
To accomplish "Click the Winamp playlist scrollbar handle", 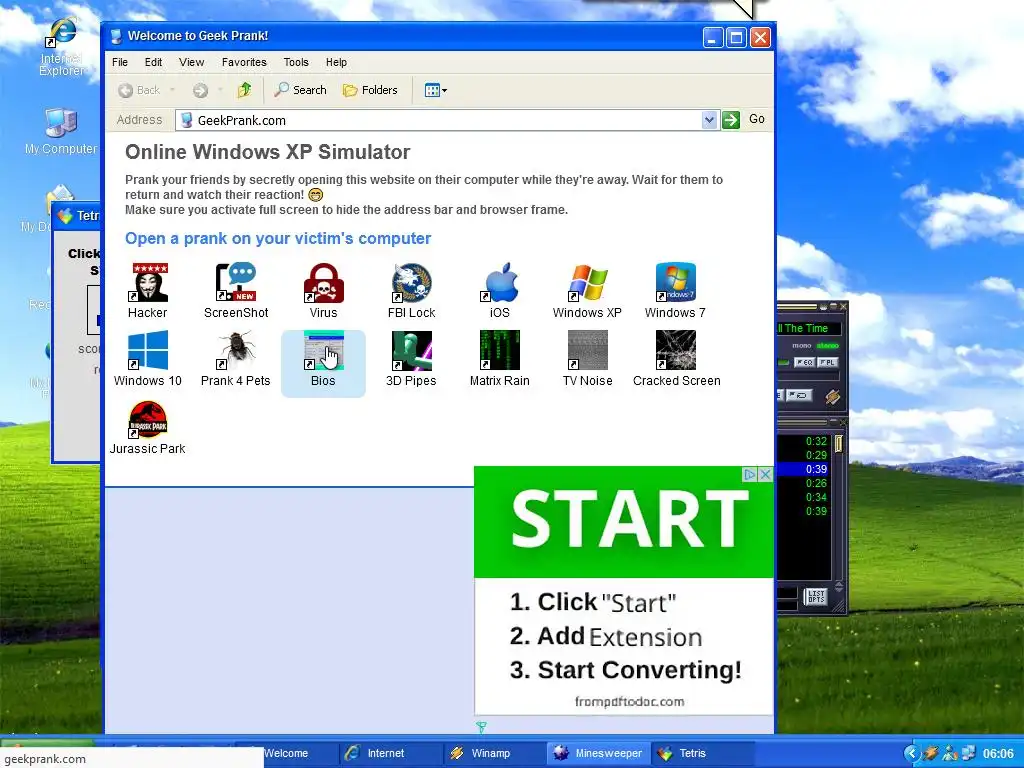I will point(839,443).
